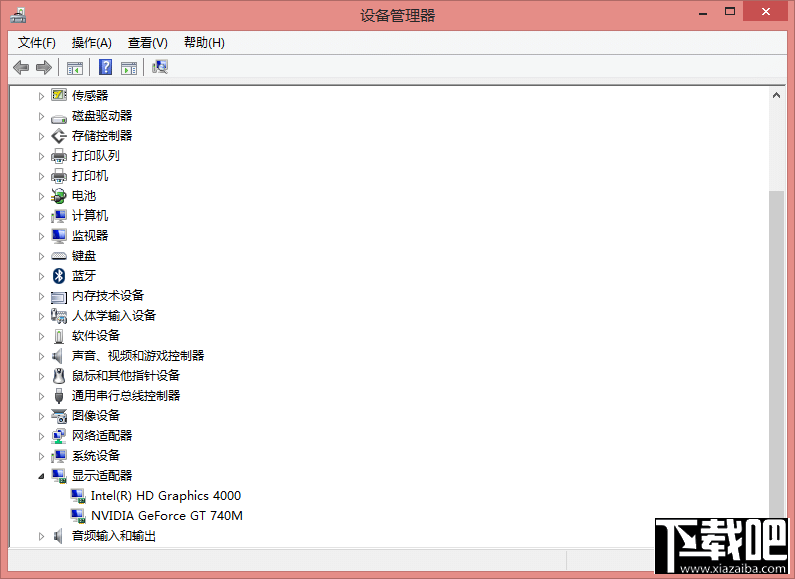The height and width of the screenshot is (579, 795).
Task: Click the vertical scrollbar thumb
Action: (776, 355)
